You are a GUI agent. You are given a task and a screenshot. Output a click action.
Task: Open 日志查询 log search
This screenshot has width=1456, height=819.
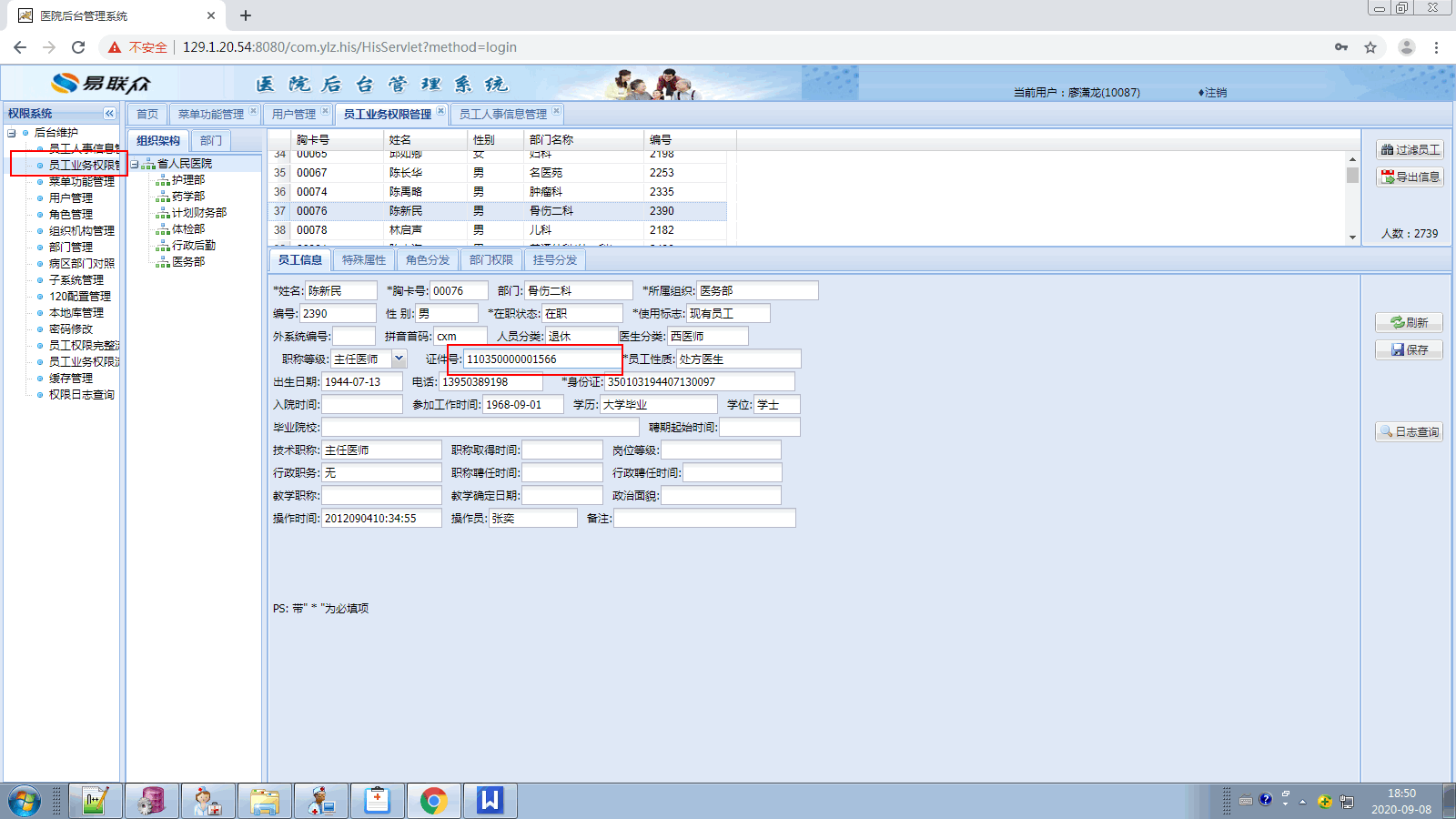point(1409,432)
